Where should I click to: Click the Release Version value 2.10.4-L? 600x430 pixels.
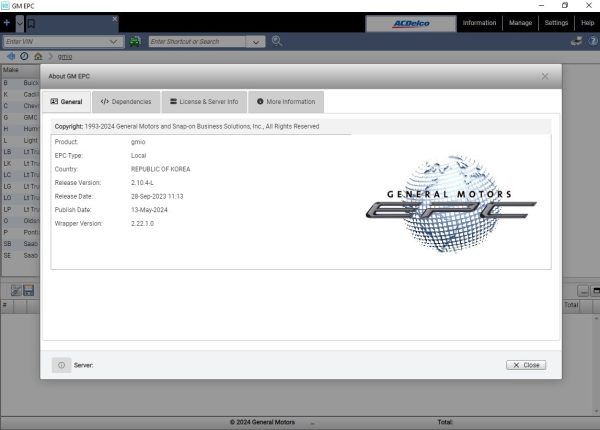[142, 183]
